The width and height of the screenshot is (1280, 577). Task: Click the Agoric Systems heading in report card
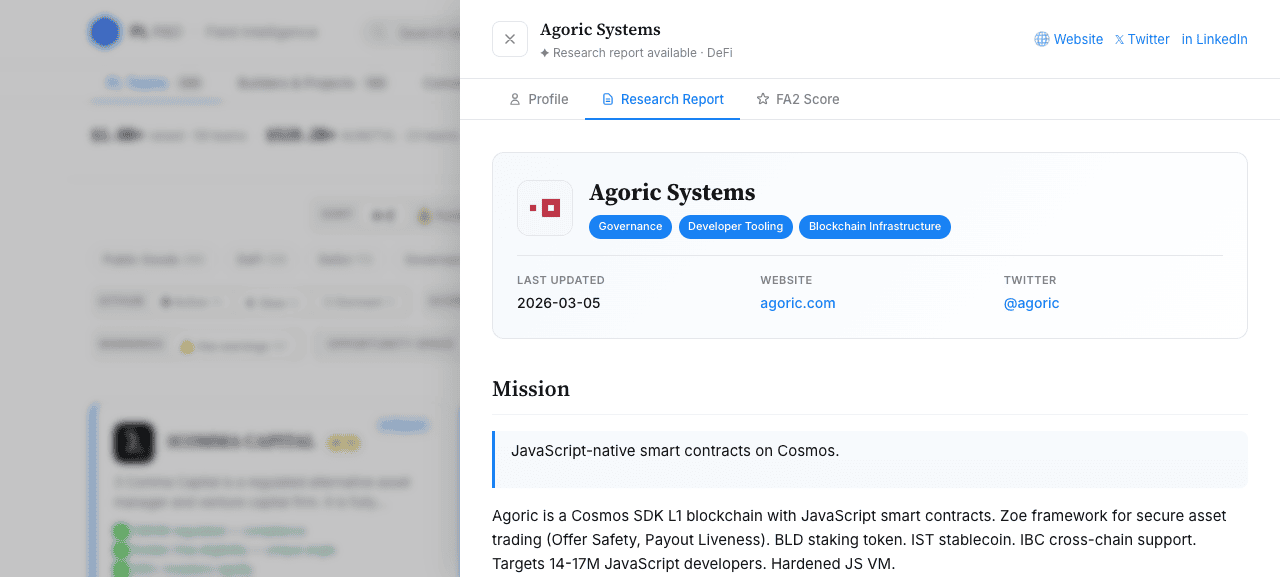tap(672, 192)
